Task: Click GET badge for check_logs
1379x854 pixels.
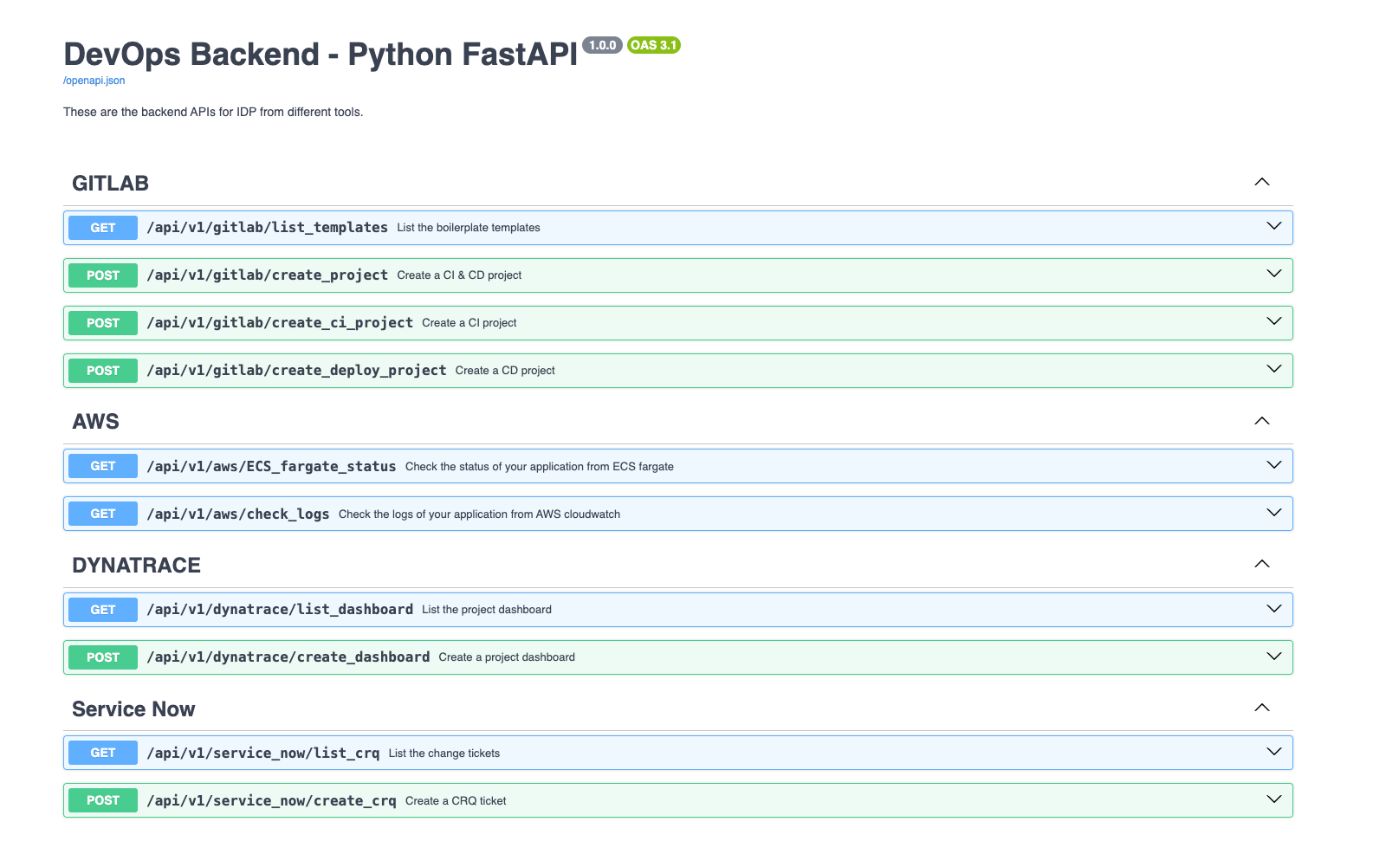Action: click(x=103, y=514)
